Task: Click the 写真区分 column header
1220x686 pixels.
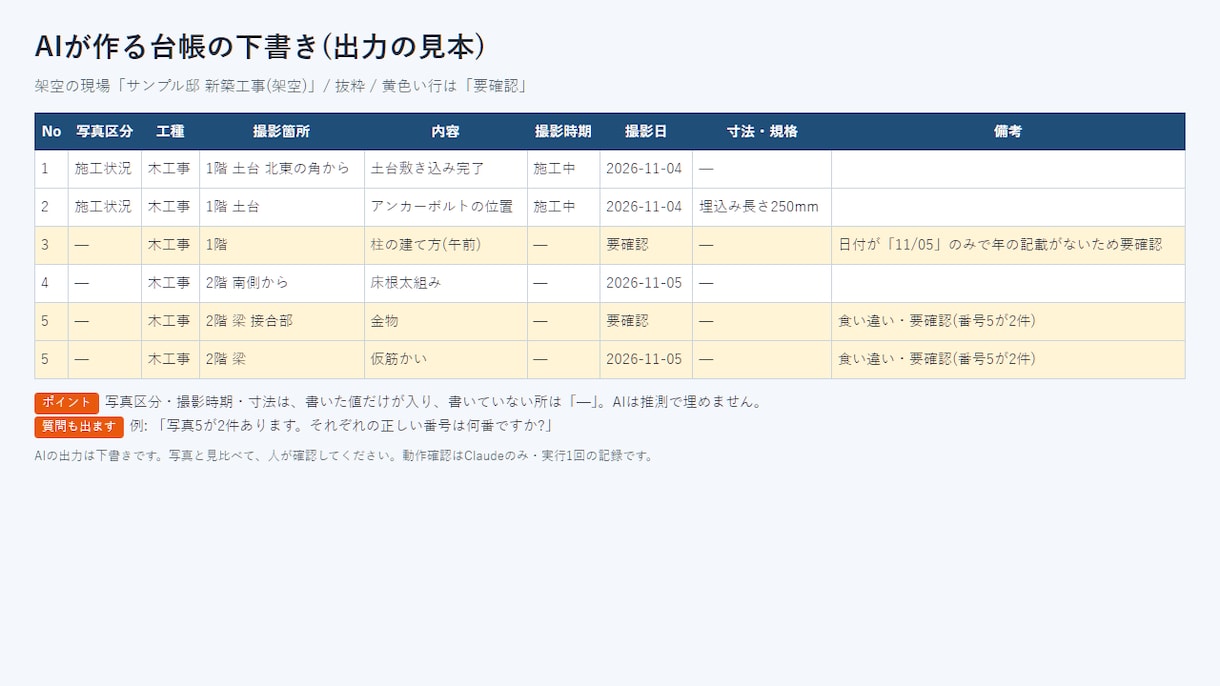Action: (x=105, y=131)
